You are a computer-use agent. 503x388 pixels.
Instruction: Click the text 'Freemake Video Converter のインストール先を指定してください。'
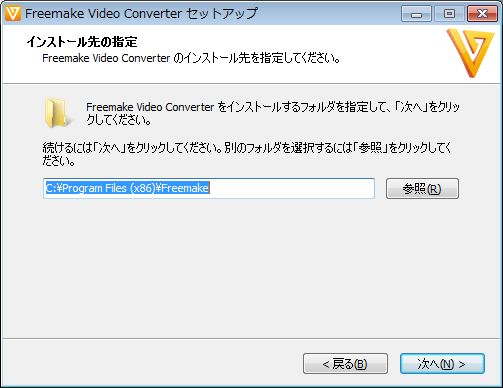click(x=191, y=58)
